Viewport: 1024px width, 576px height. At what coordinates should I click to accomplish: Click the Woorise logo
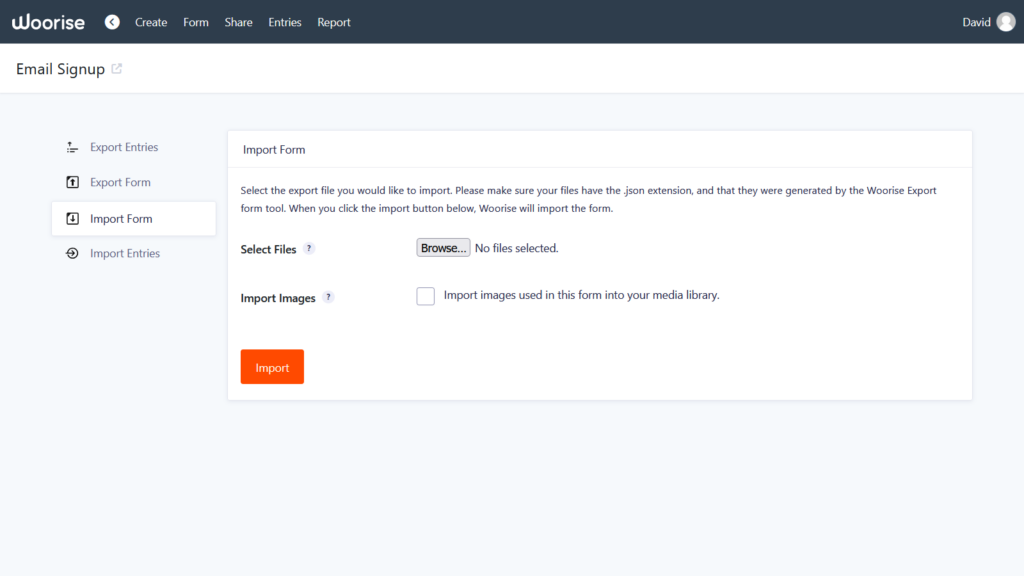click(x=48, y=21)
